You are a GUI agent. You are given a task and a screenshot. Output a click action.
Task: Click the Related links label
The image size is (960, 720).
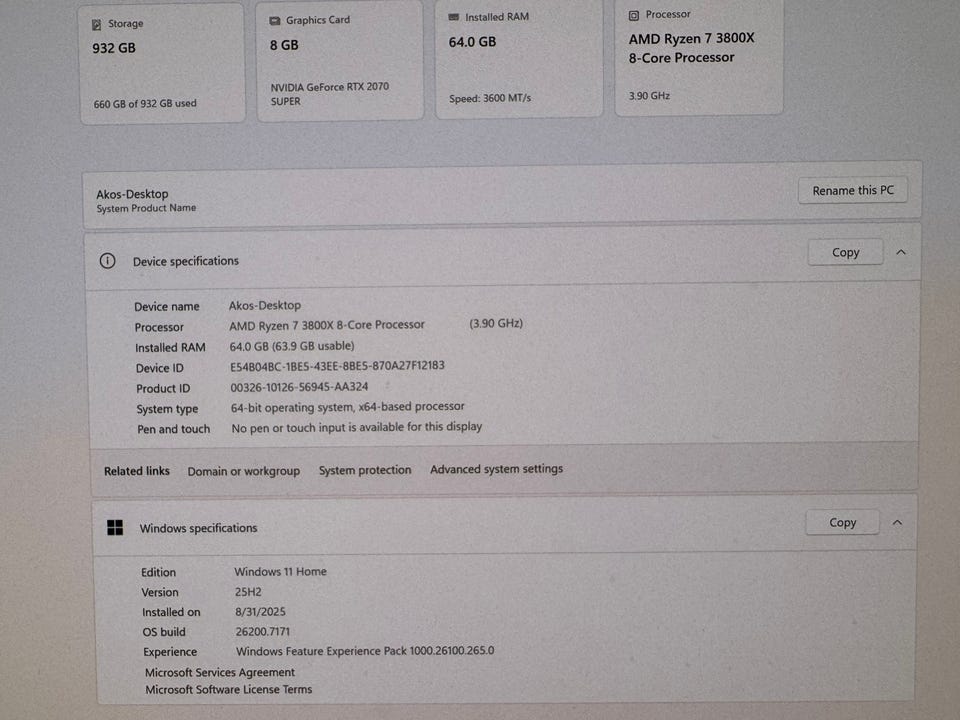coord(137,471)
